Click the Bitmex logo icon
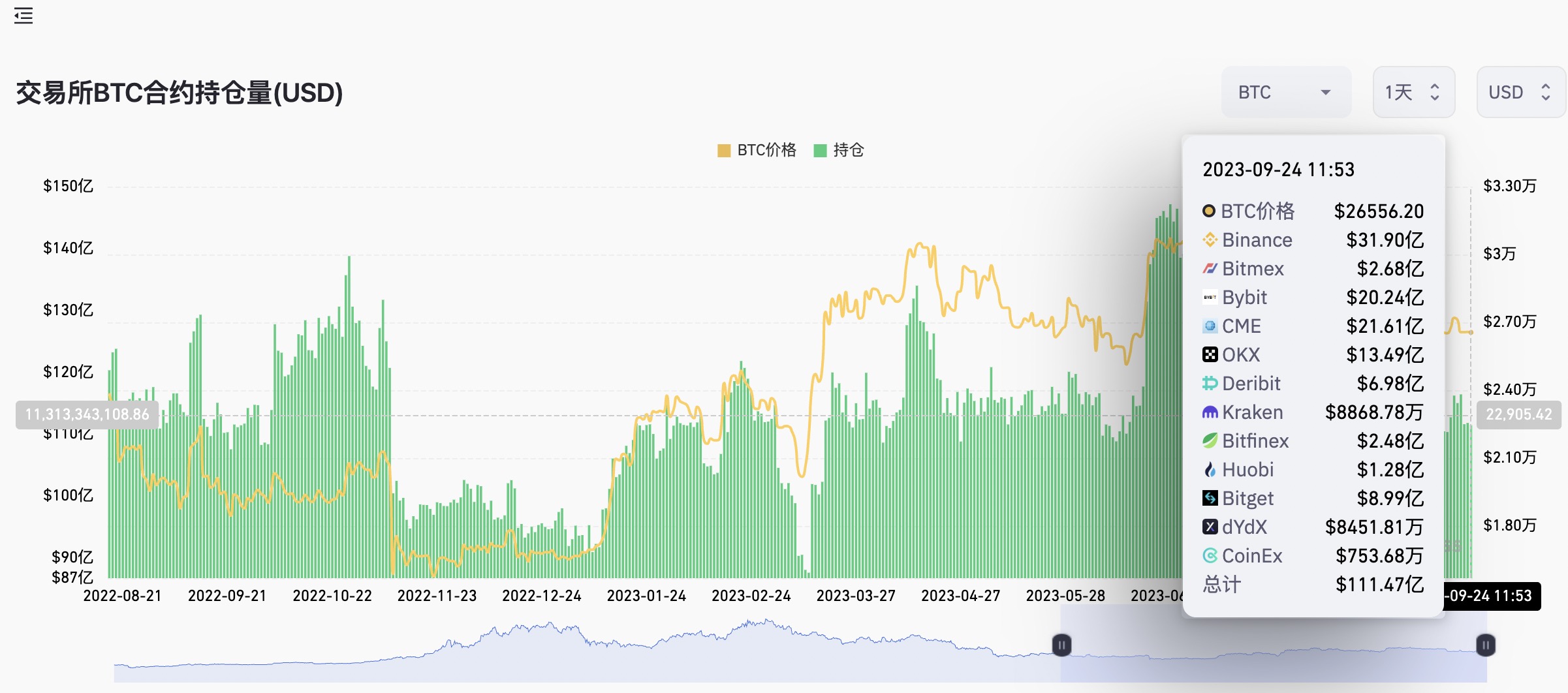1568x693 pixels. tap(1210, 269)
